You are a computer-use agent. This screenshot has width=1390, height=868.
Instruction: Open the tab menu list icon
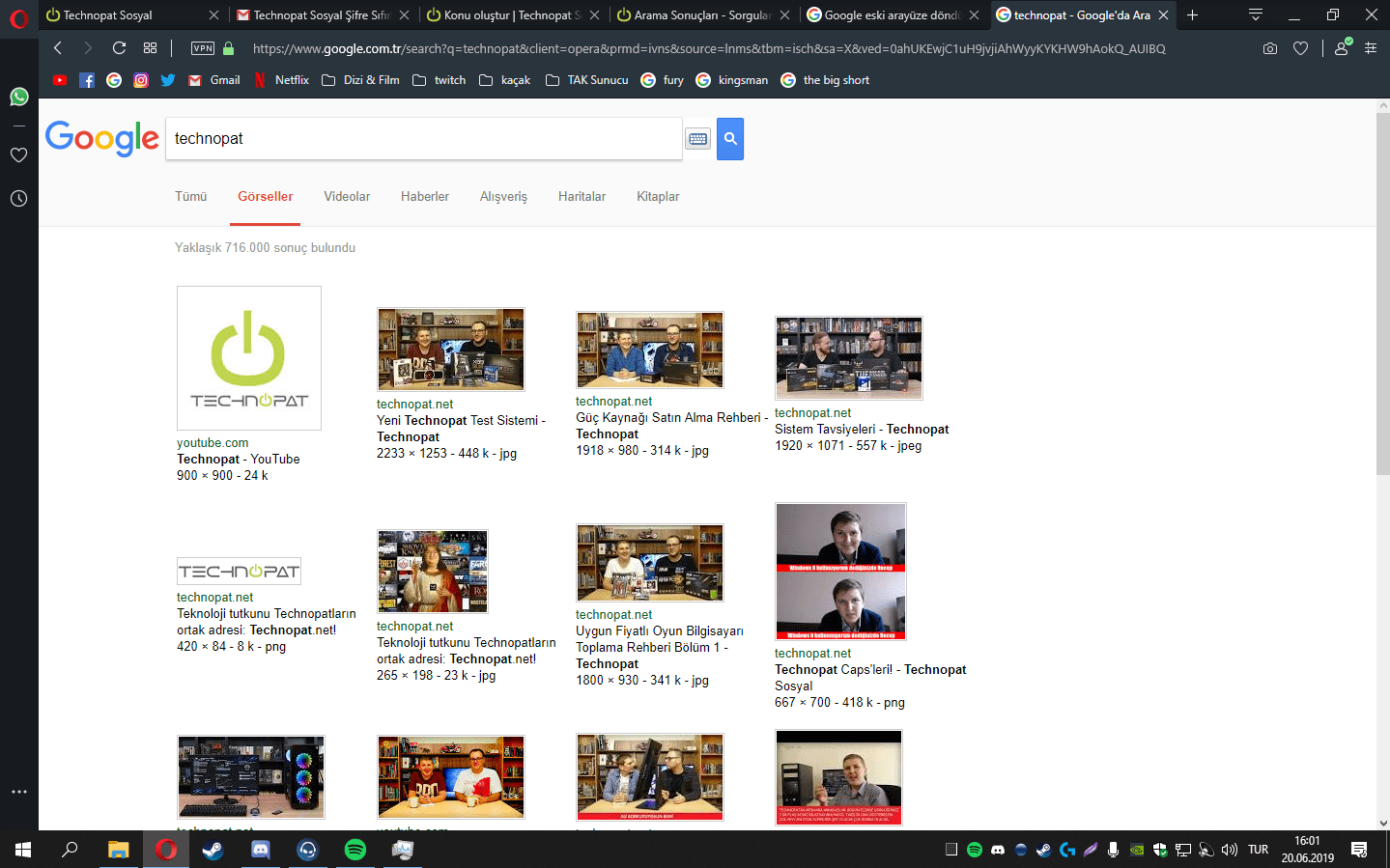click(x=1256, y=15)
